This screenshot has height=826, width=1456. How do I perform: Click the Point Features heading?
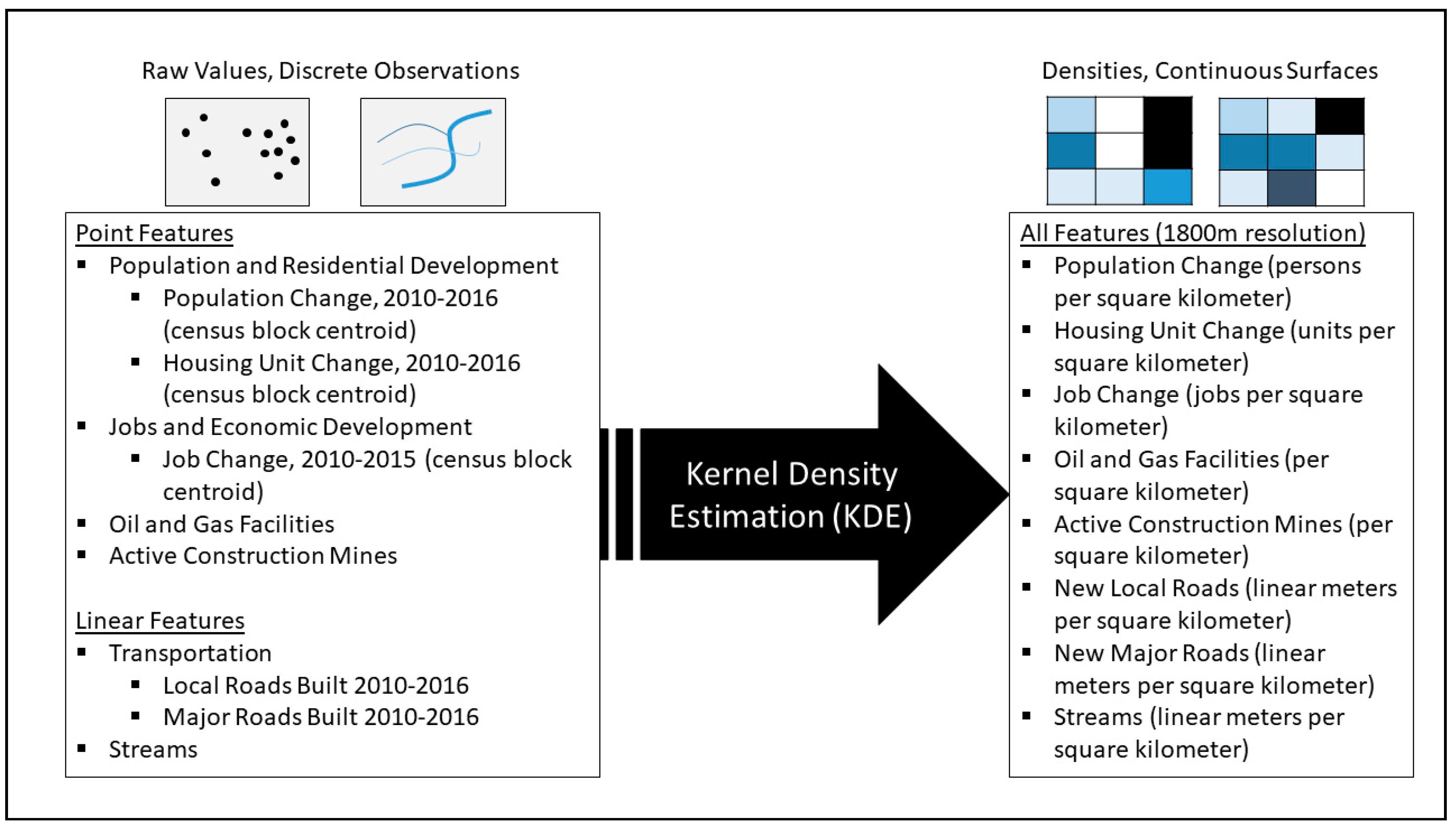click(x=154, y=233)
